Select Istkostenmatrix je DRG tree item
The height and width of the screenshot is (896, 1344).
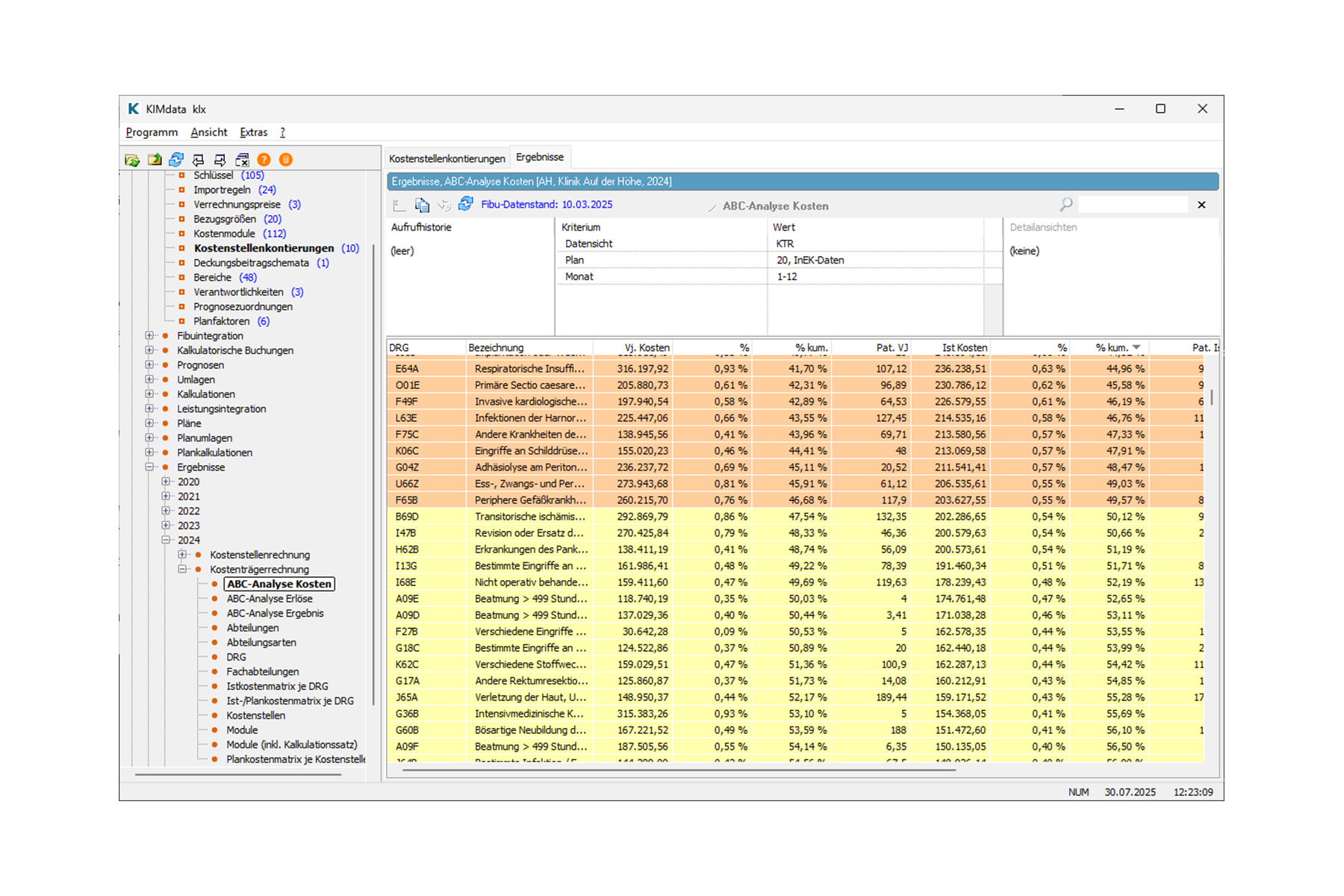277,686
